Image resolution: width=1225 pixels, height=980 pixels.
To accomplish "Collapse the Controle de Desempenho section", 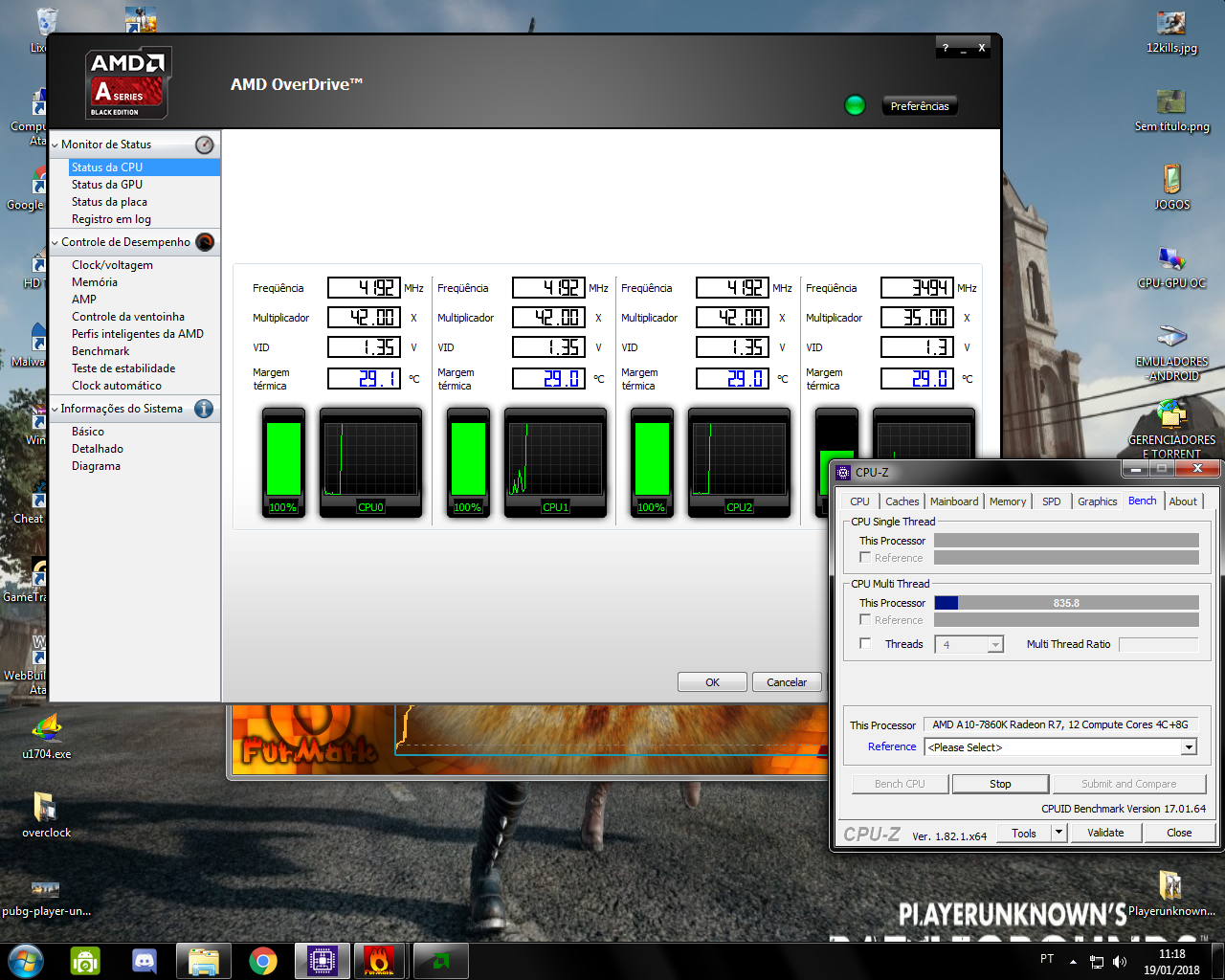I will pyautogui.click(x=55, y=243).
